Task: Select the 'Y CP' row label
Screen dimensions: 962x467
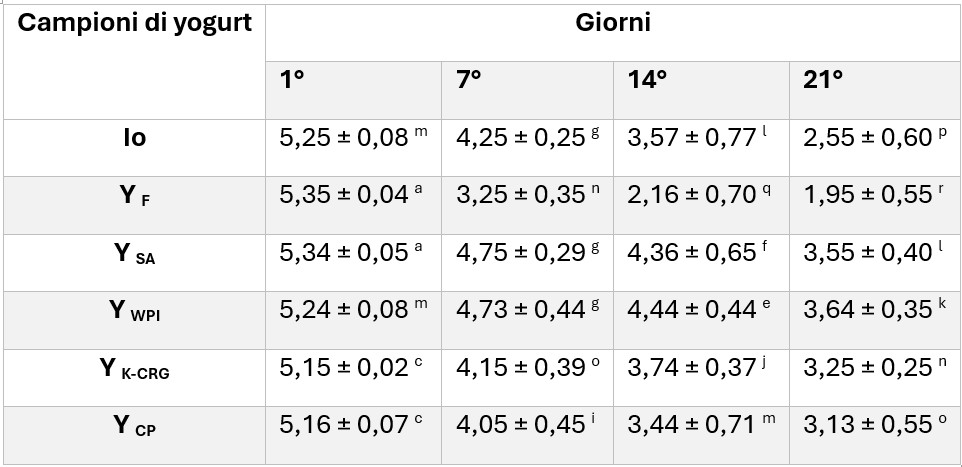Action: coord(134,435)
